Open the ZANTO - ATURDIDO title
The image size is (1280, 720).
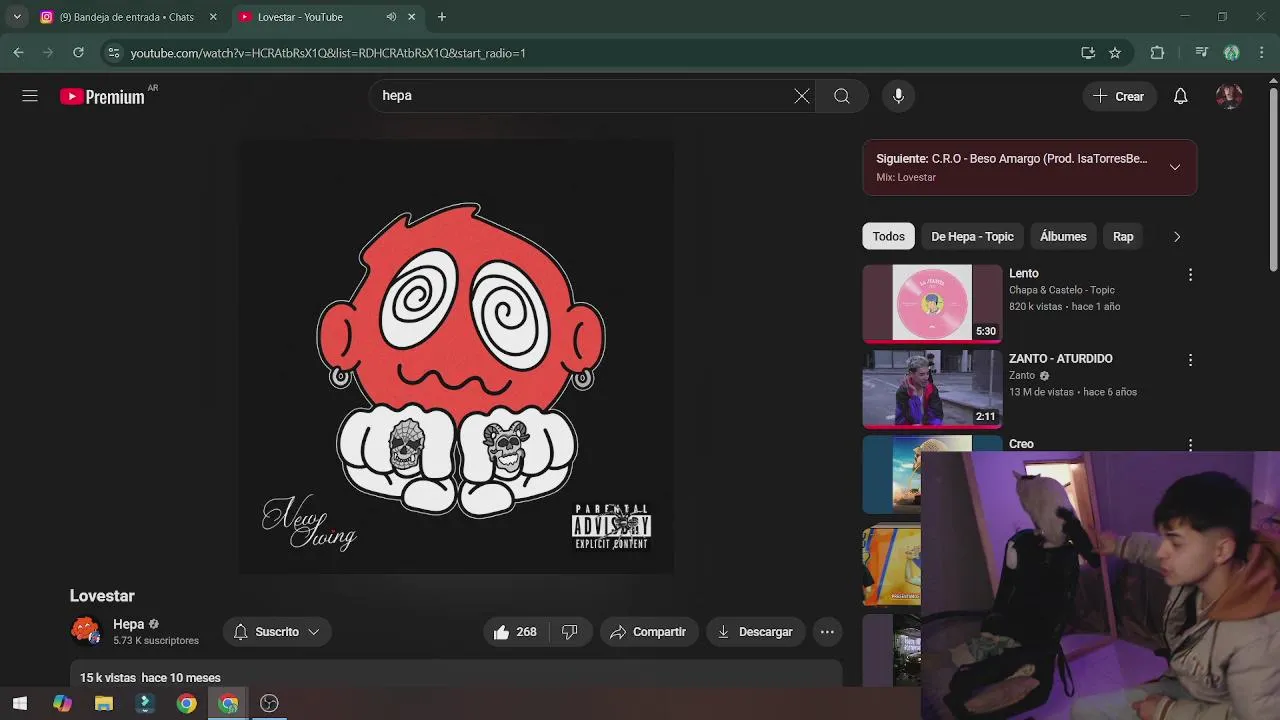pos(1060,359)
